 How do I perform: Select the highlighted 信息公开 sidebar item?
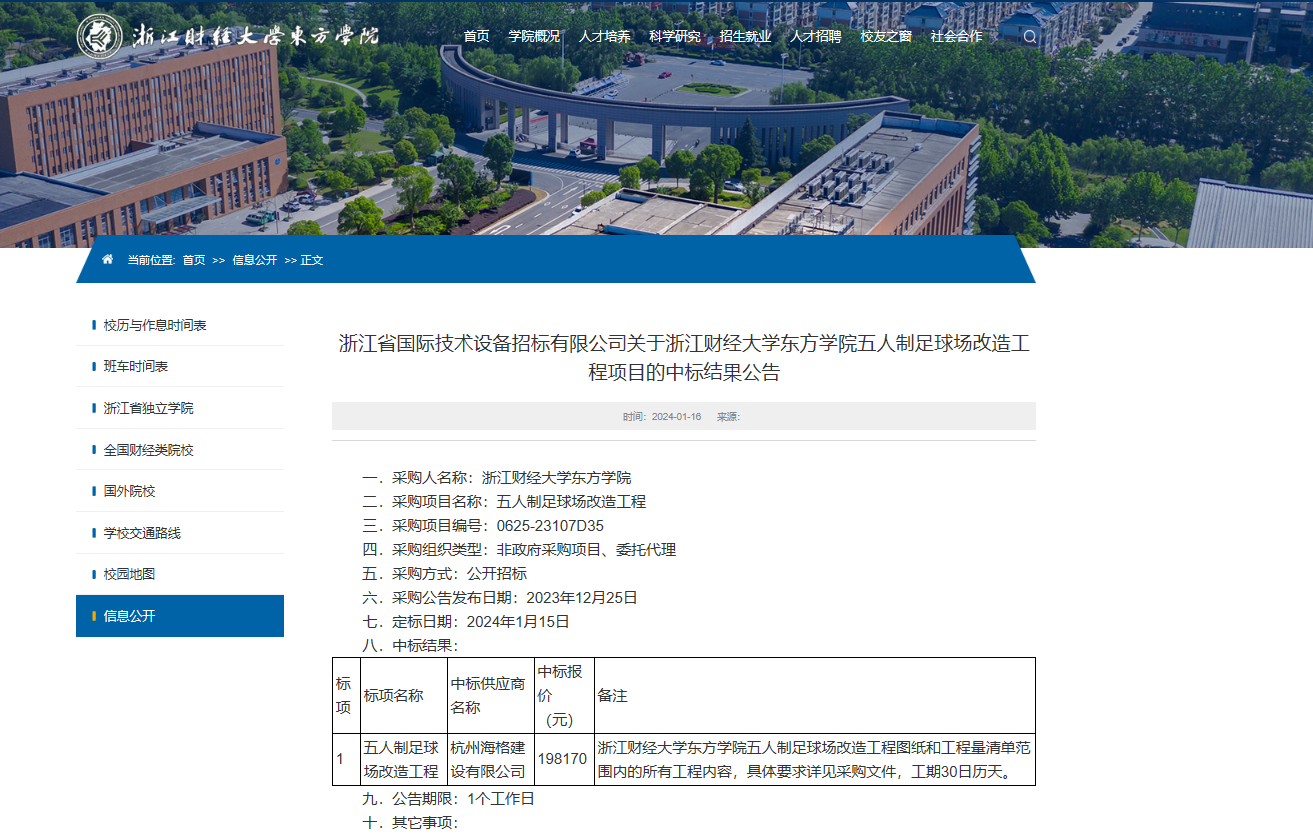[180, 616]
